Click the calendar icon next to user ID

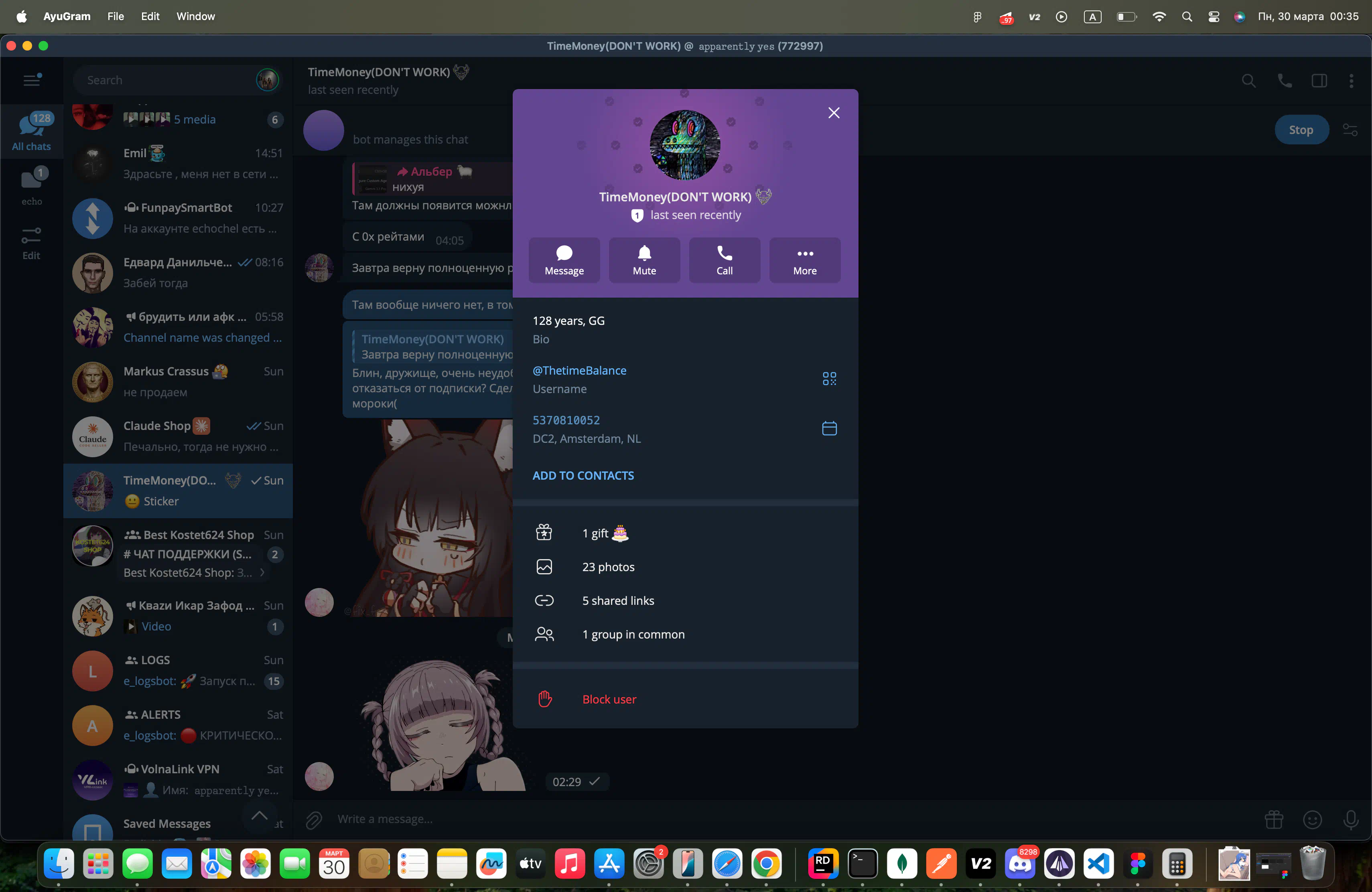coord(829,428)
